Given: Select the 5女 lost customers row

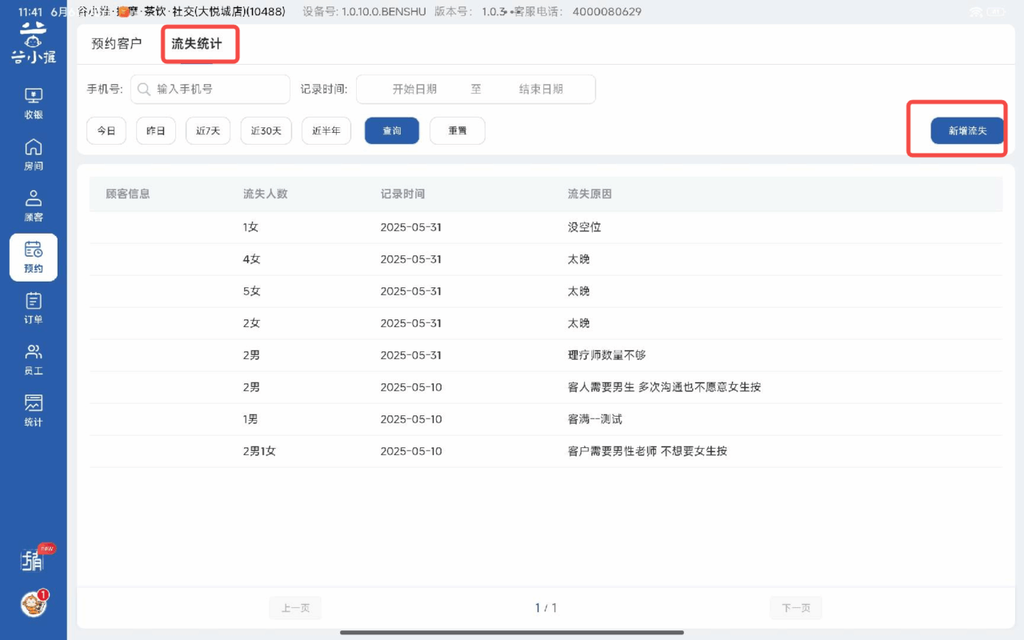Looking at the screenshot, I should 545,291.
